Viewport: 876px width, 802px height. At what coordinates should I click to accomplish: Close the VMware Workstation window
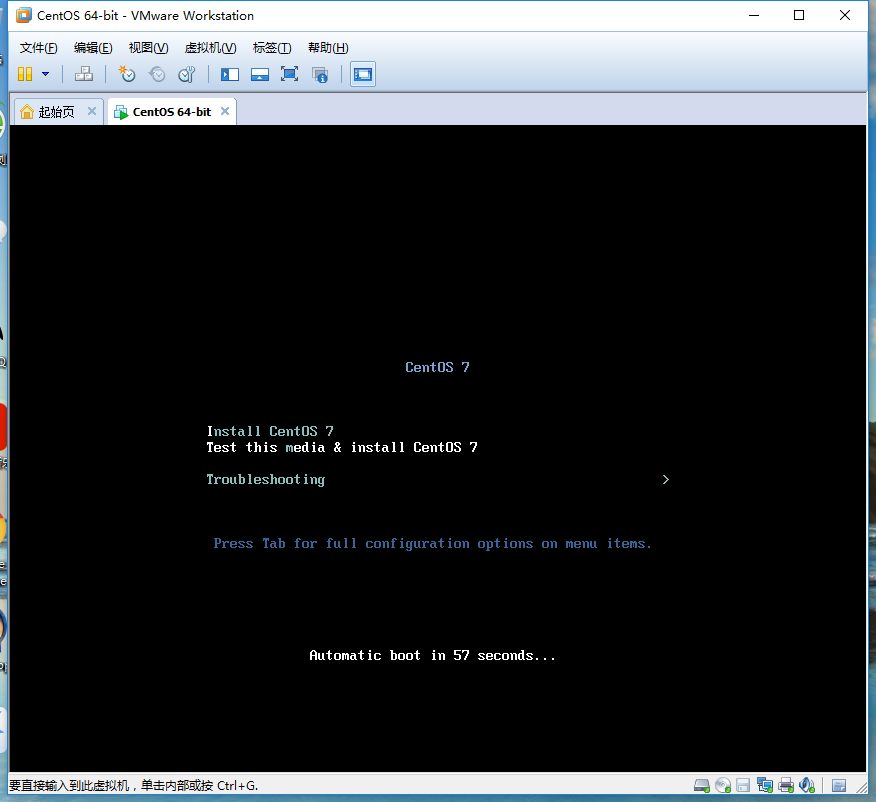tap(845, 16)
